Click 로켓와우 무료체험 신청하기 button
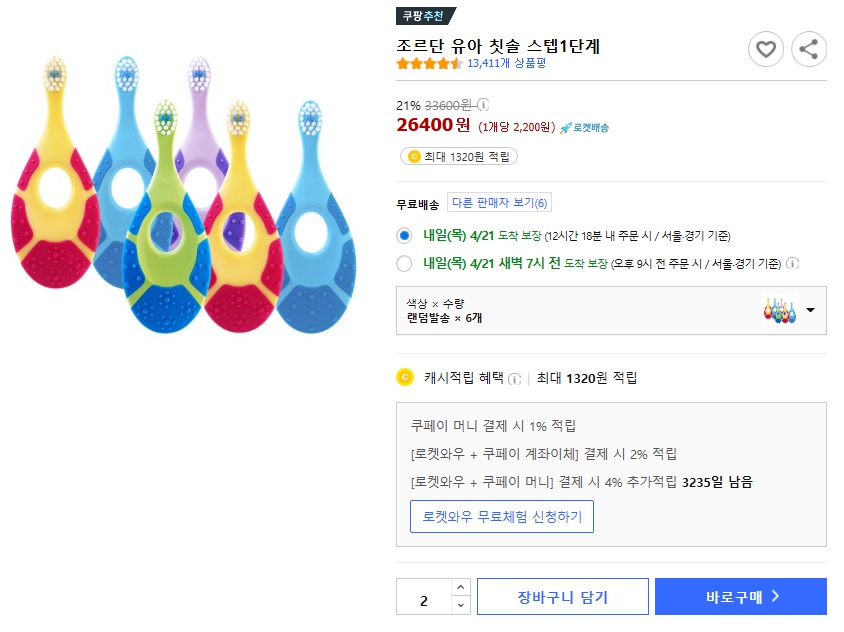 click(502, 517)
